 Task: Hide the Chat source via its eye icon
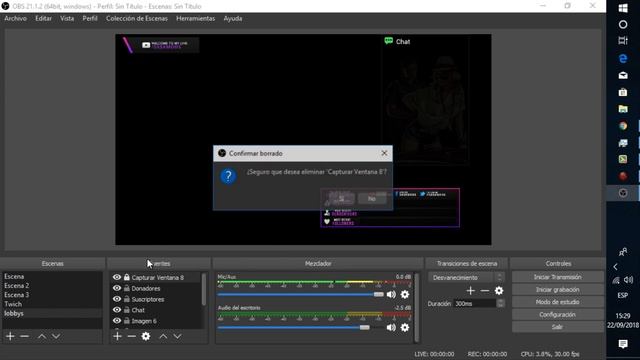pyautogui.click(x=117, y=310)
